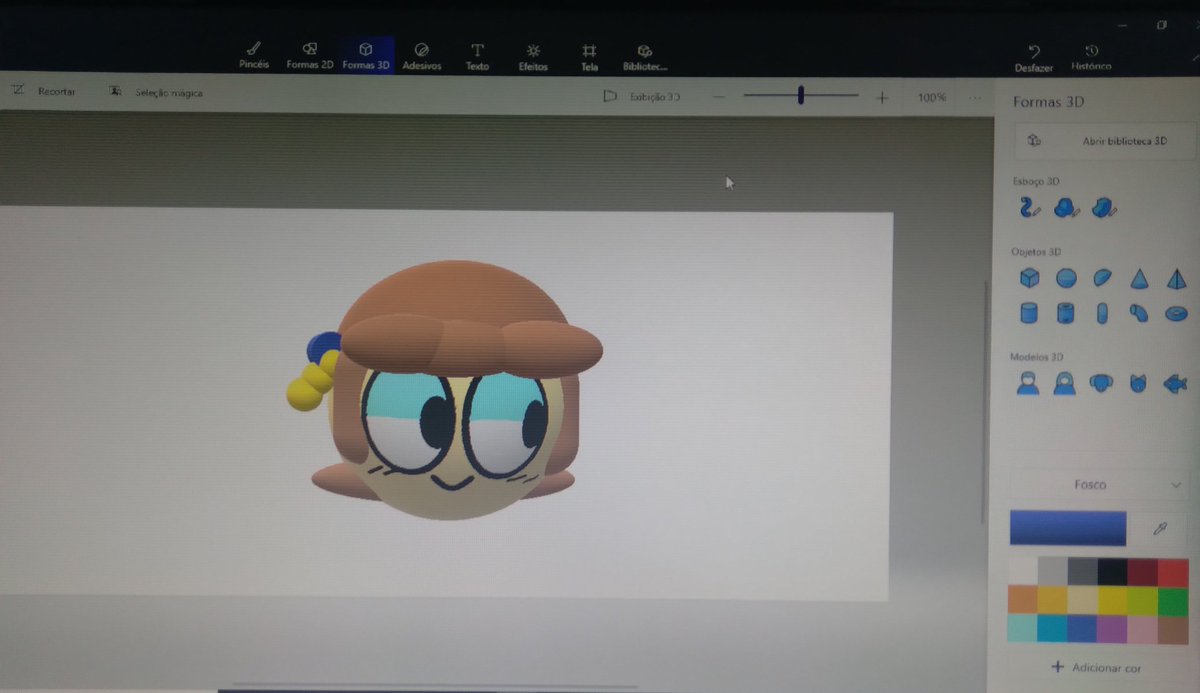Select the soft-edge 3D doodle tool
This screenshot has width=1200, height=693.
(1067, 208)
